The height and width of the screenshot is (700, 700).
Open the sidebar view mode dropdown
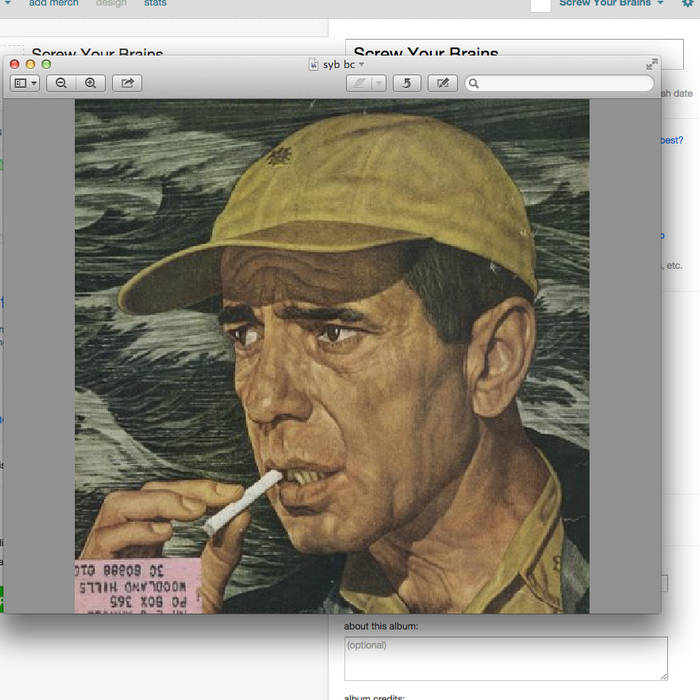pos(25,83)
